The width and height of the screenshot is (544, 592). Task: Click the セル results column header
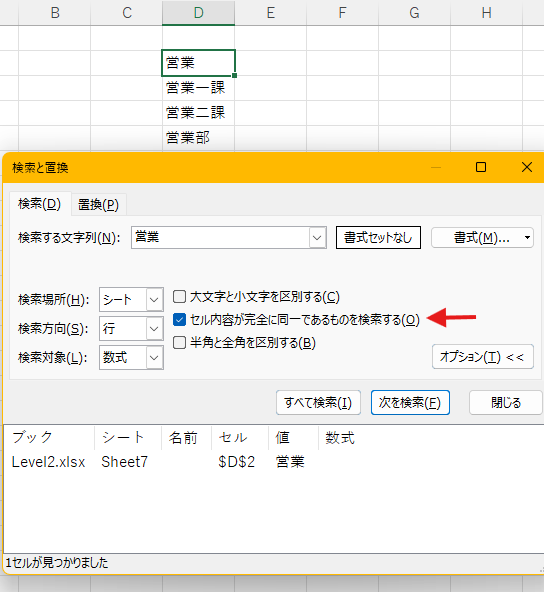[x=240, y=438]
